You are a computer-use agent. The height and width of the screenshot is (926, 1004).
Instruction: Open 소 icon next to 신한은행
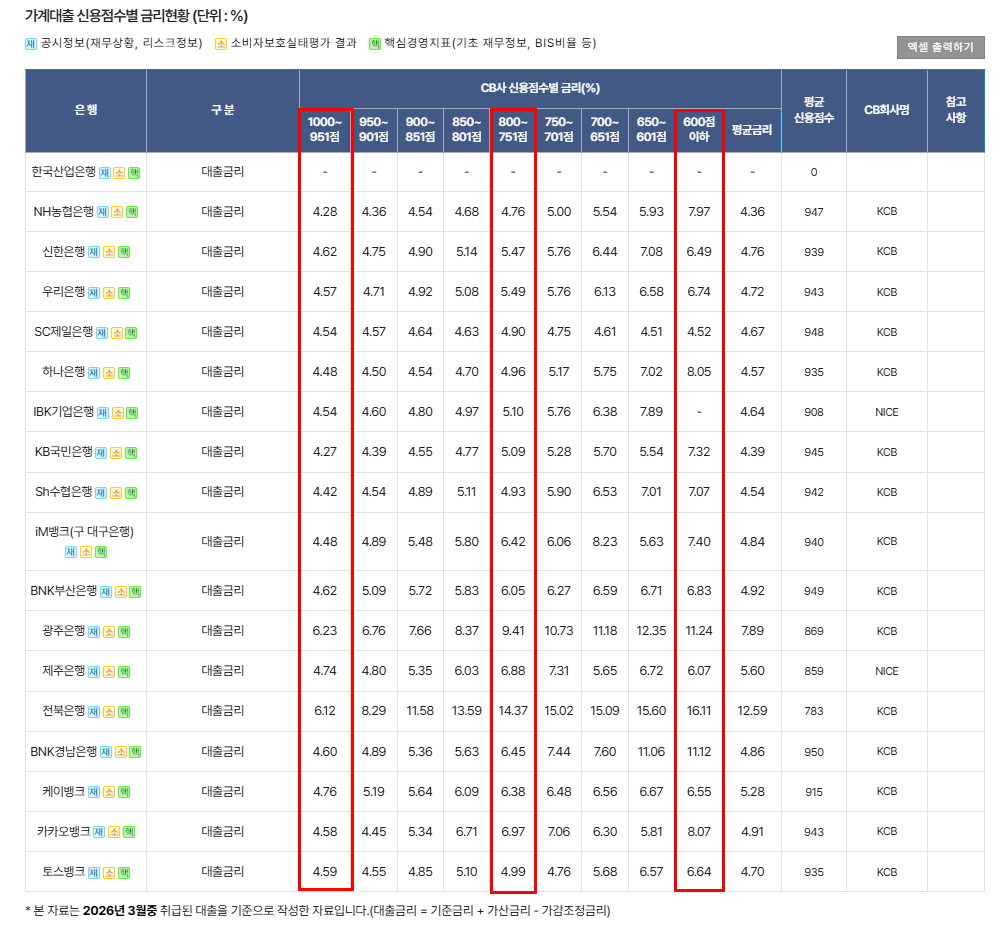pos(109,252)
